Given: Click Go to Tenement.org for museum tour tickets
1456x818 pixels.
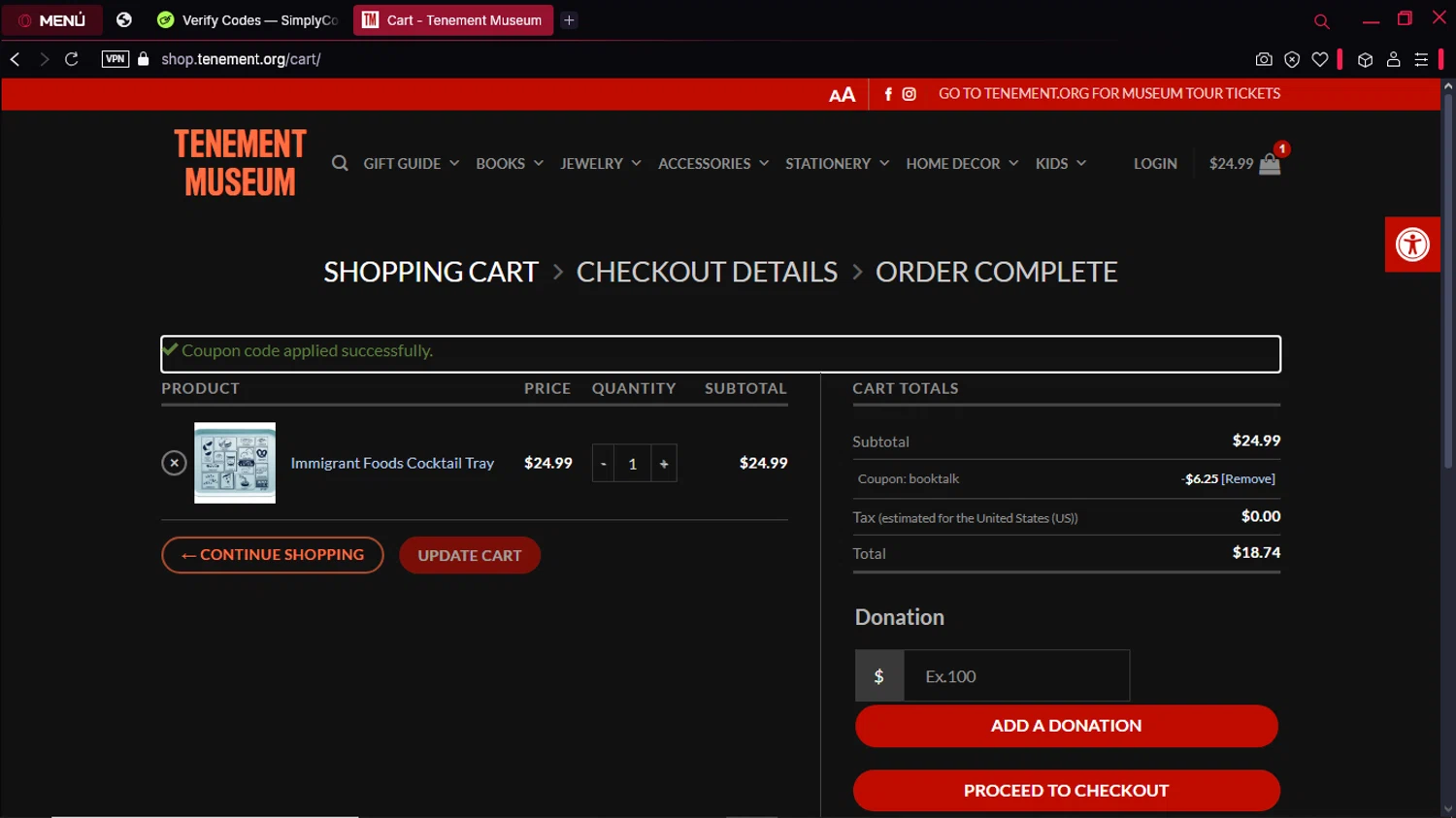Looking at the screenshot, I should (x=1109, y=94).
